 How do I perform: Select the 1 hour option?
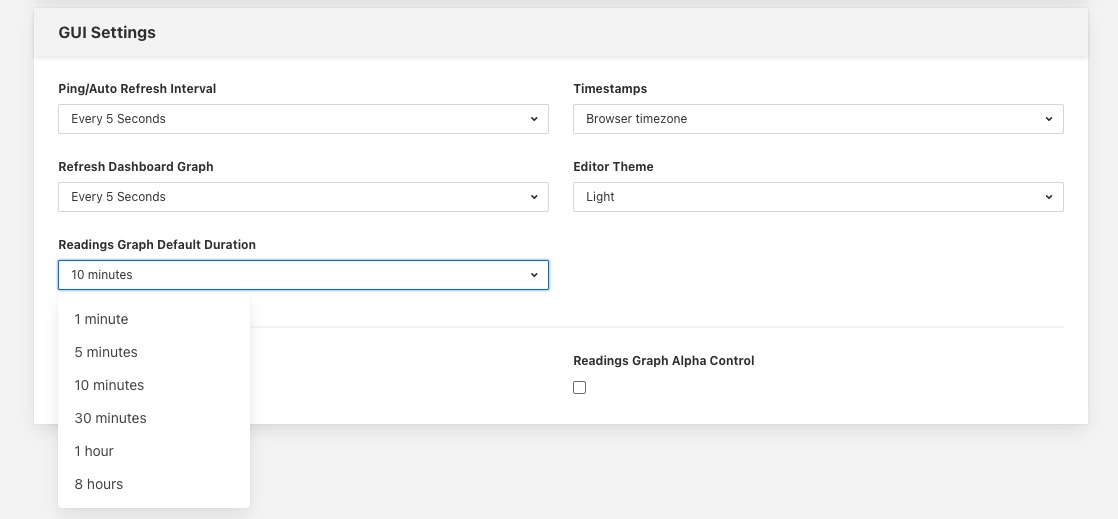(x=154, y=451)
